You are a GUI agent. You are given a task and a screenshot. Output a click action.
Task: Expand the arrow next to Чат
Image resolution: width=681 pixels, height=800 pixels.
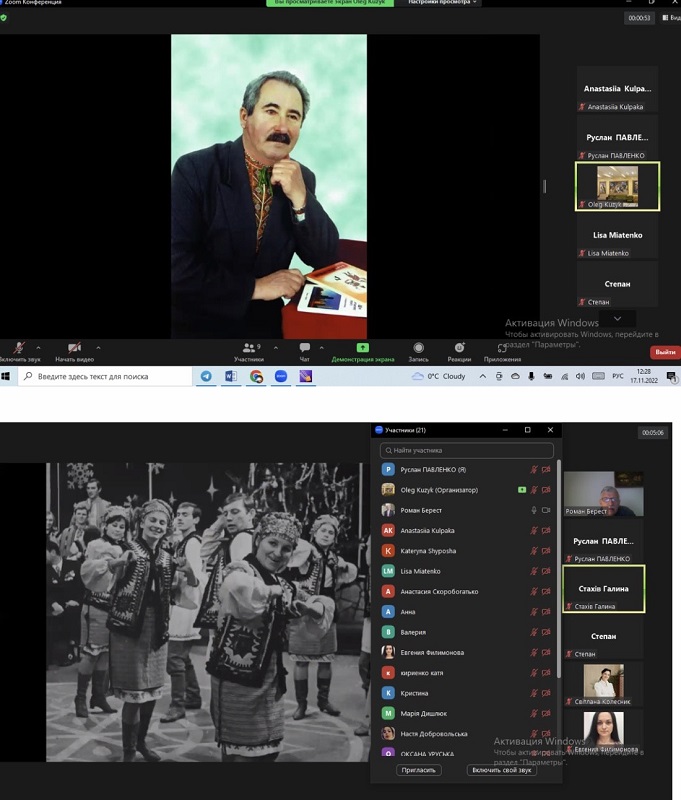[x=321, y=348]
